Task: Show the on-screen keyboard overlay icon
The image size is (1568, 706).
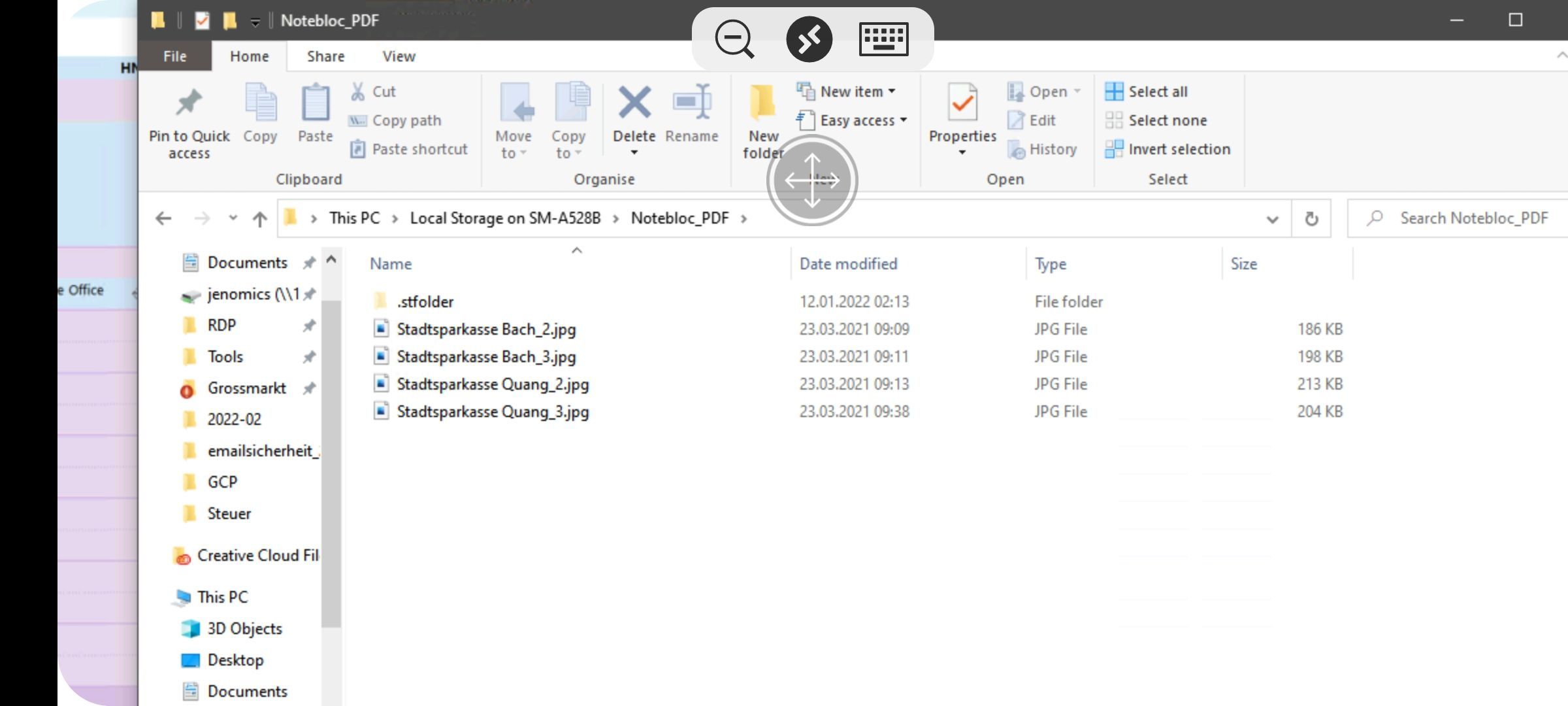Action: point(883,39)
